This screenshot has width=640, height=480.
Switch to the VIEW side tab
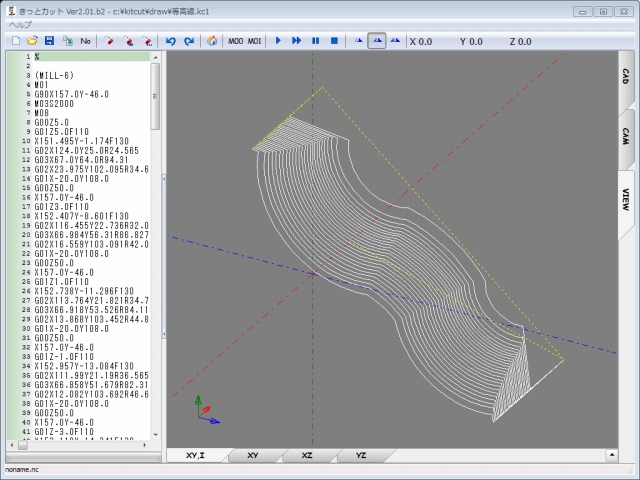click(x=625, y=200)
